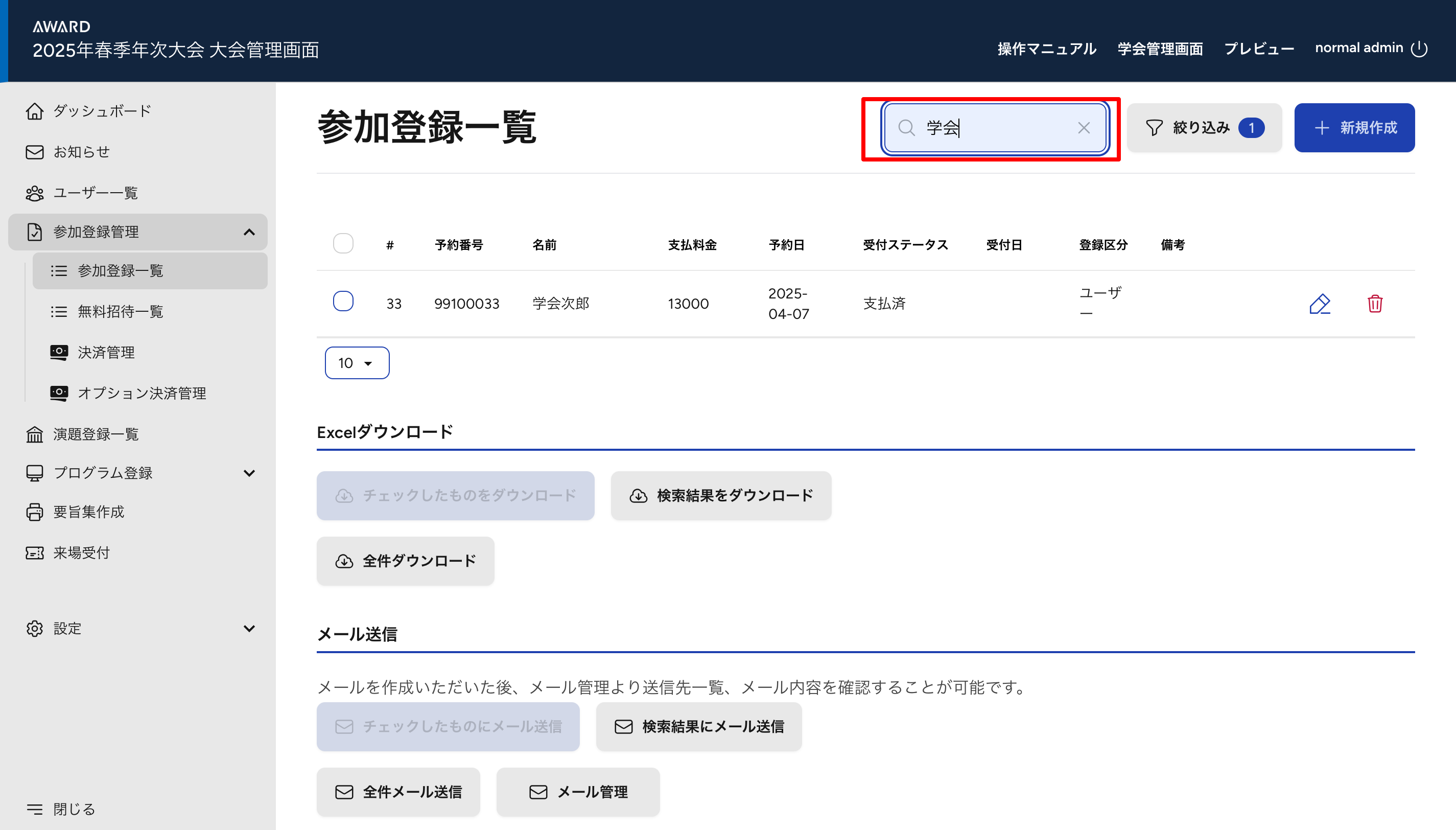
Task: Clear the search field with the X icon
Action: 1084,128
